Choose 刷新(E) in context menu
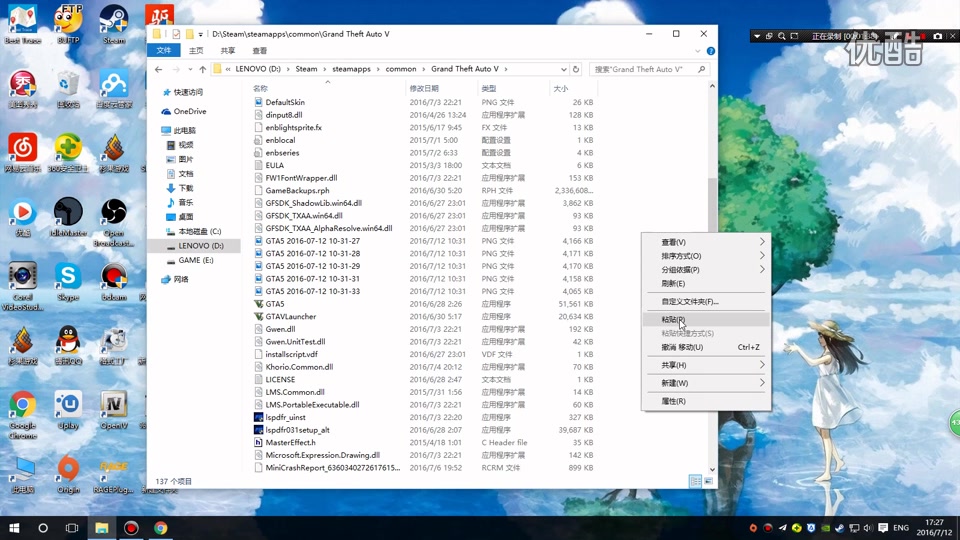The image size is (960, 540). (706, 283)
